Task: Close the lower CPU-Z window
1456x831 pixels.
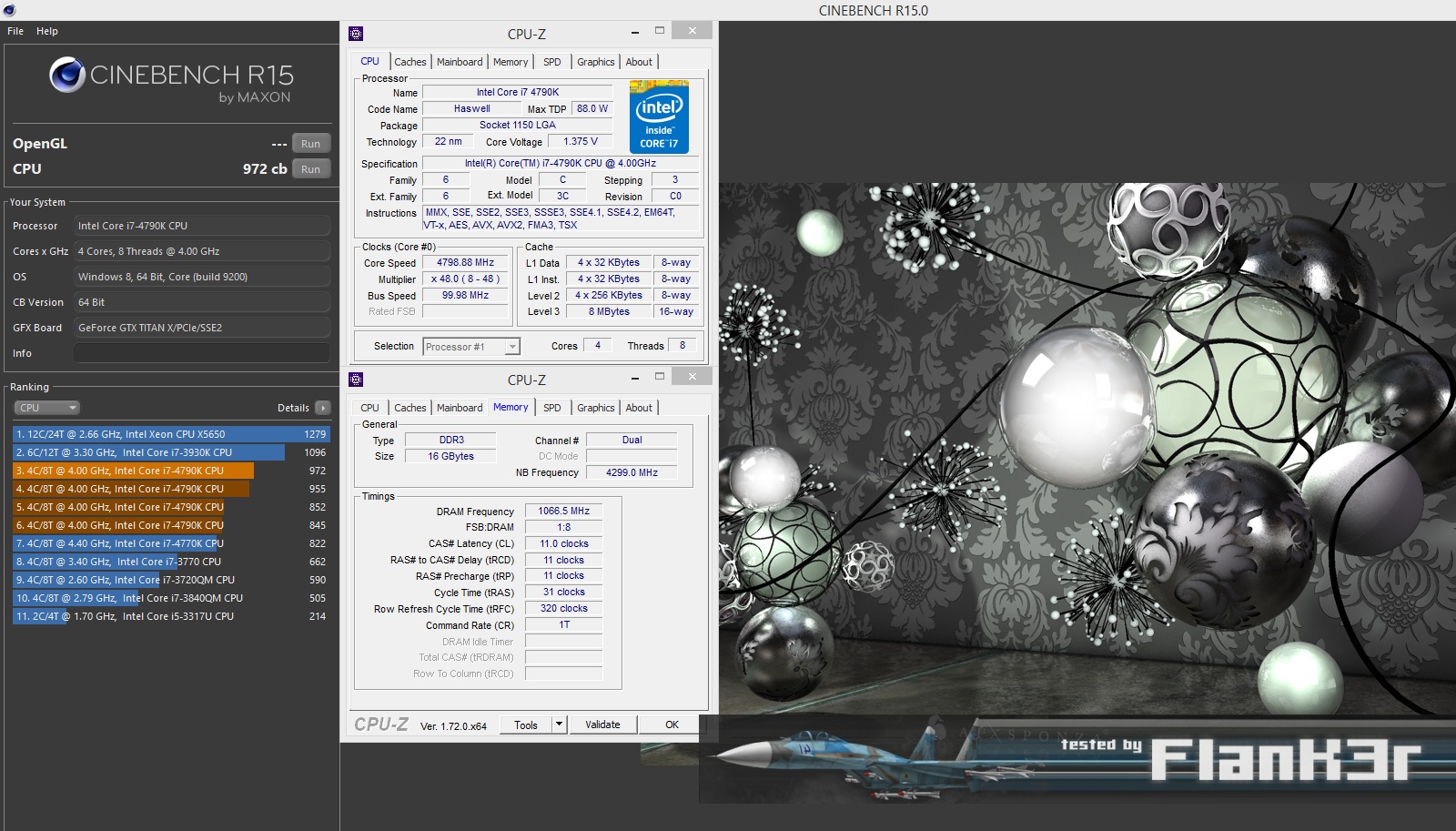Action: click(x=692, y=377)
